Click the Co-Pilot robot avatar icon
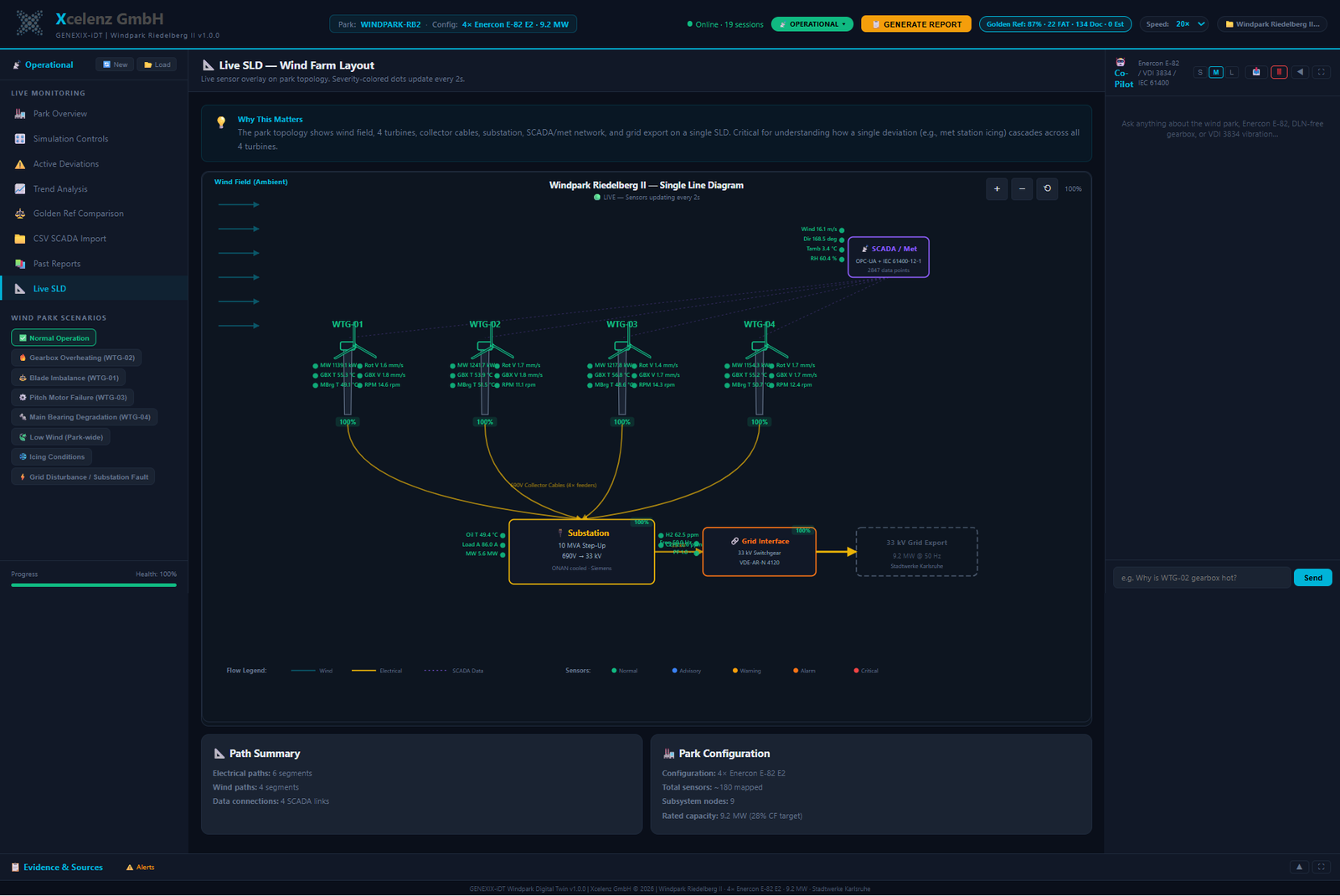The width and height of the screenshot is (1340, 896). click(1121, 62)
